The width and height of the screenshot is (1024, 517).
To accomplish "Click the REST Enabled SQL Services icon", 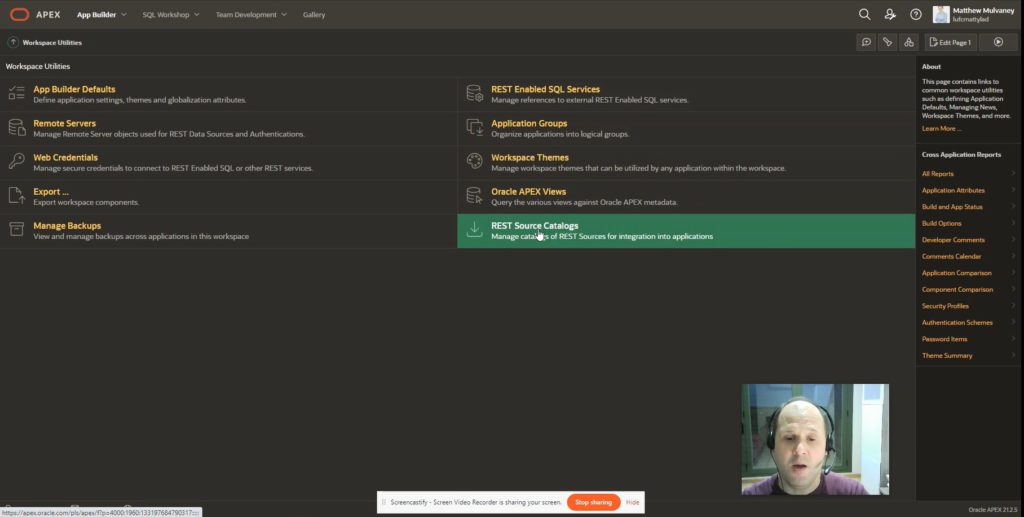I will click(x=474, y=93).
